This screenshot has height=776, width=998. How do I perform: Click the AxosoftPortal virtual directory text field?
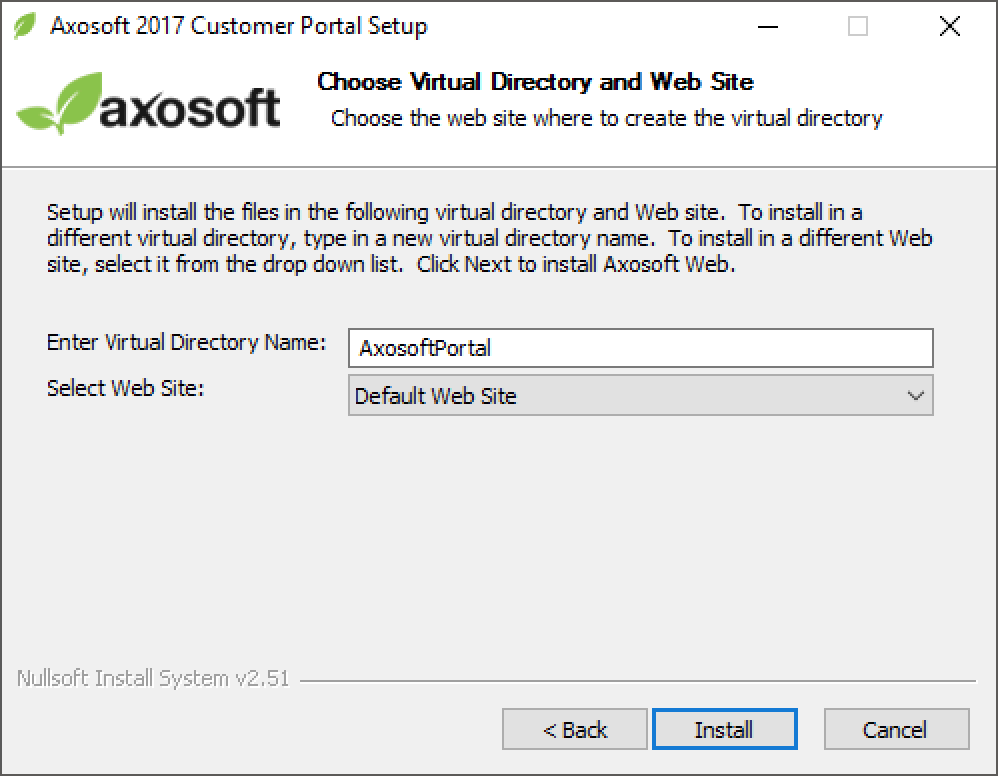[640, 348]
